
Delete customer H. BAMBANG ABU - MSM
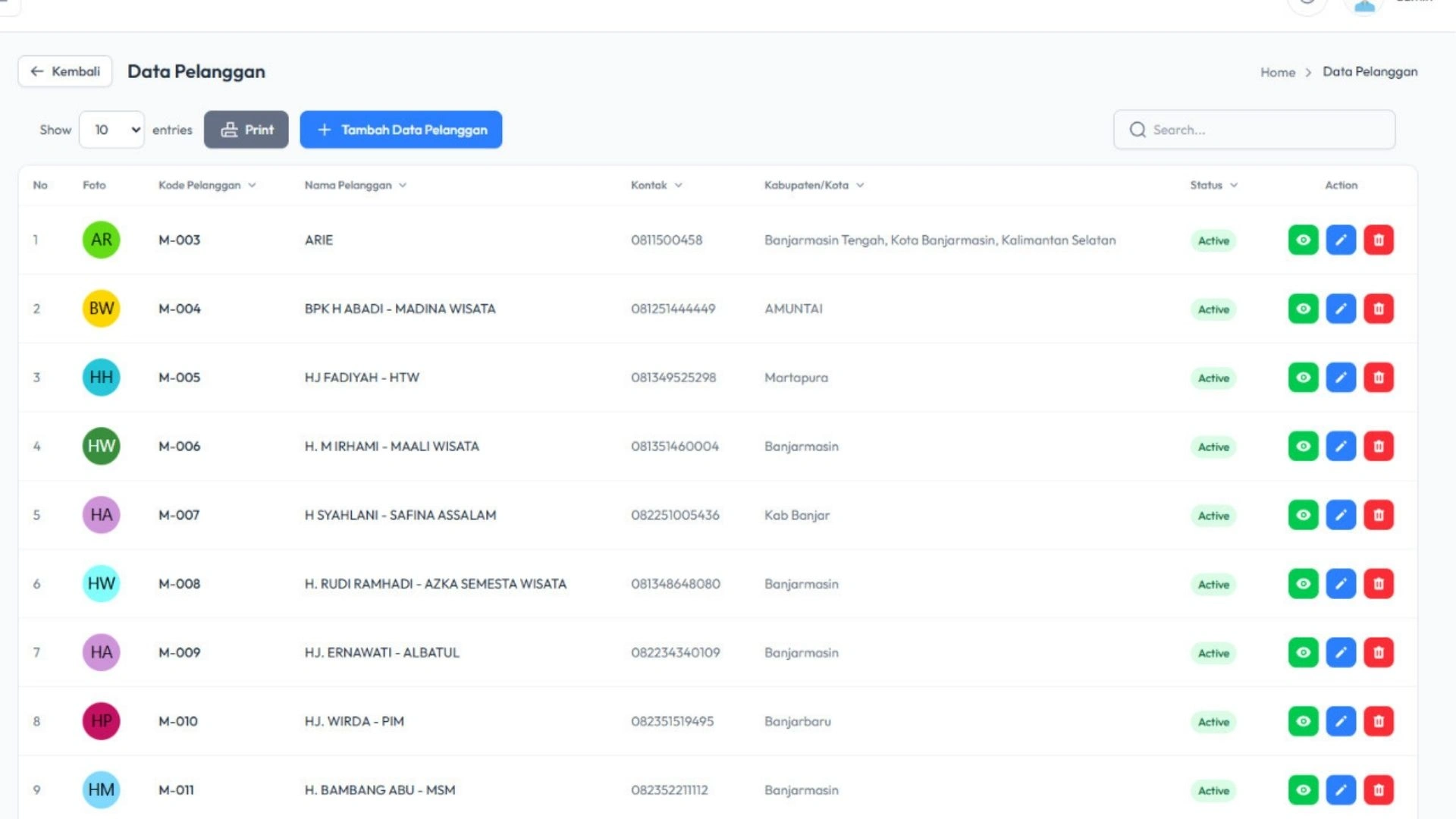pos(1378,790)
